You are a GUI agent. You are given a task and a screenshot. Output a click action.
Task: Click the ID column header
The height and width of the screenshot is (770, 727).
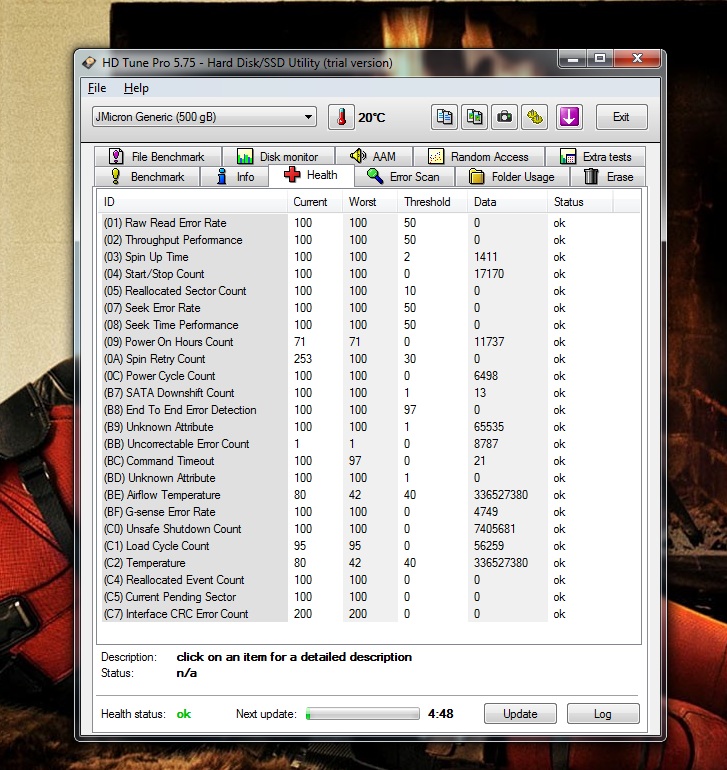[193, 202]
